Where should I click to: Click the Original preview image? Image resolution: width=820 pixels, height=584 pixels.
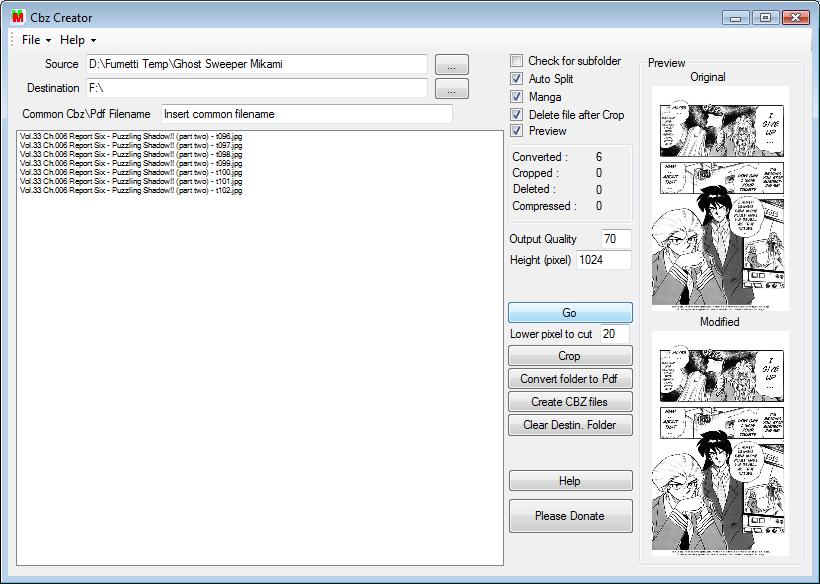pos(720,199)
